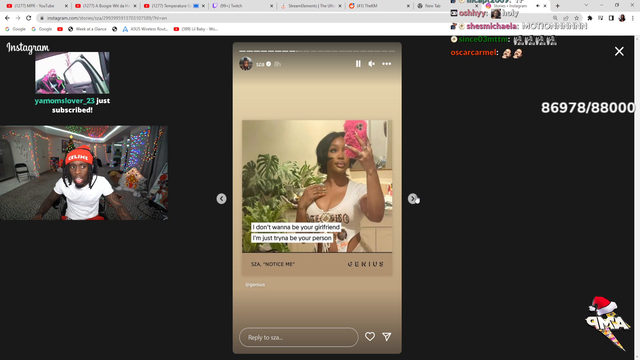Toggle the browser side panel icon

pos(611,18)
